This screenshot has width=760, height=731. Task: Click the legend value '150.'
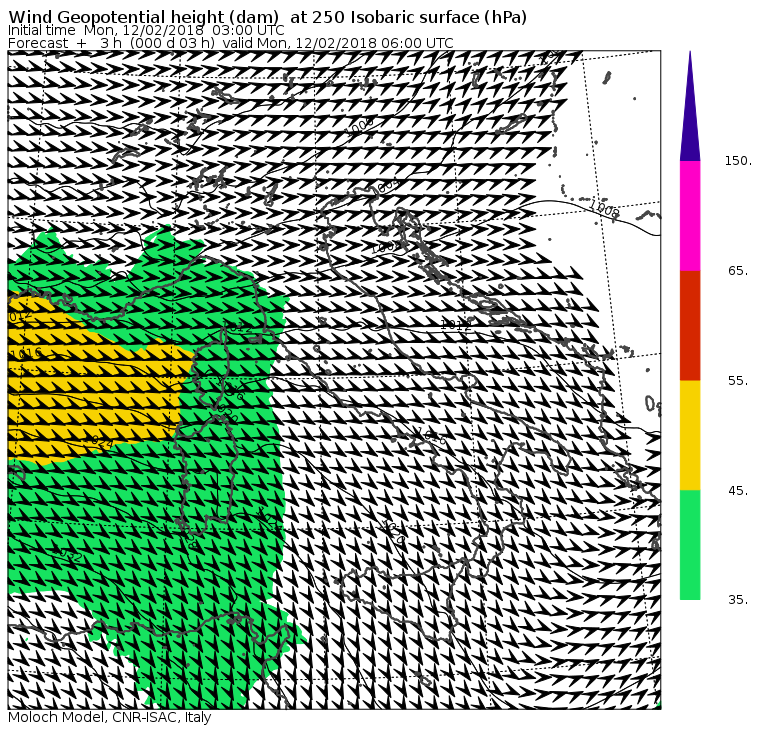[x=738, y=161]
